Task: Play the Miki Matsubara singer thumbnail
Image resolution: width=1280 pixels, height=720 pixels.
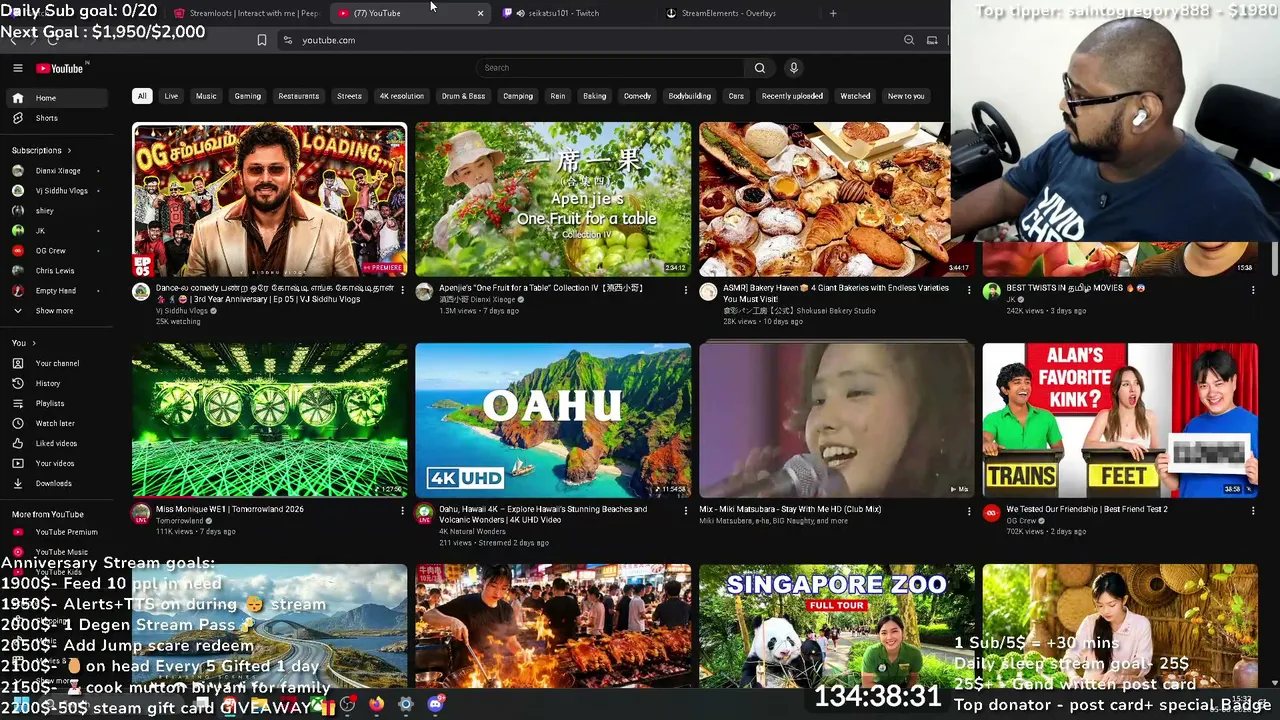Action: click(x=837, y=420)
